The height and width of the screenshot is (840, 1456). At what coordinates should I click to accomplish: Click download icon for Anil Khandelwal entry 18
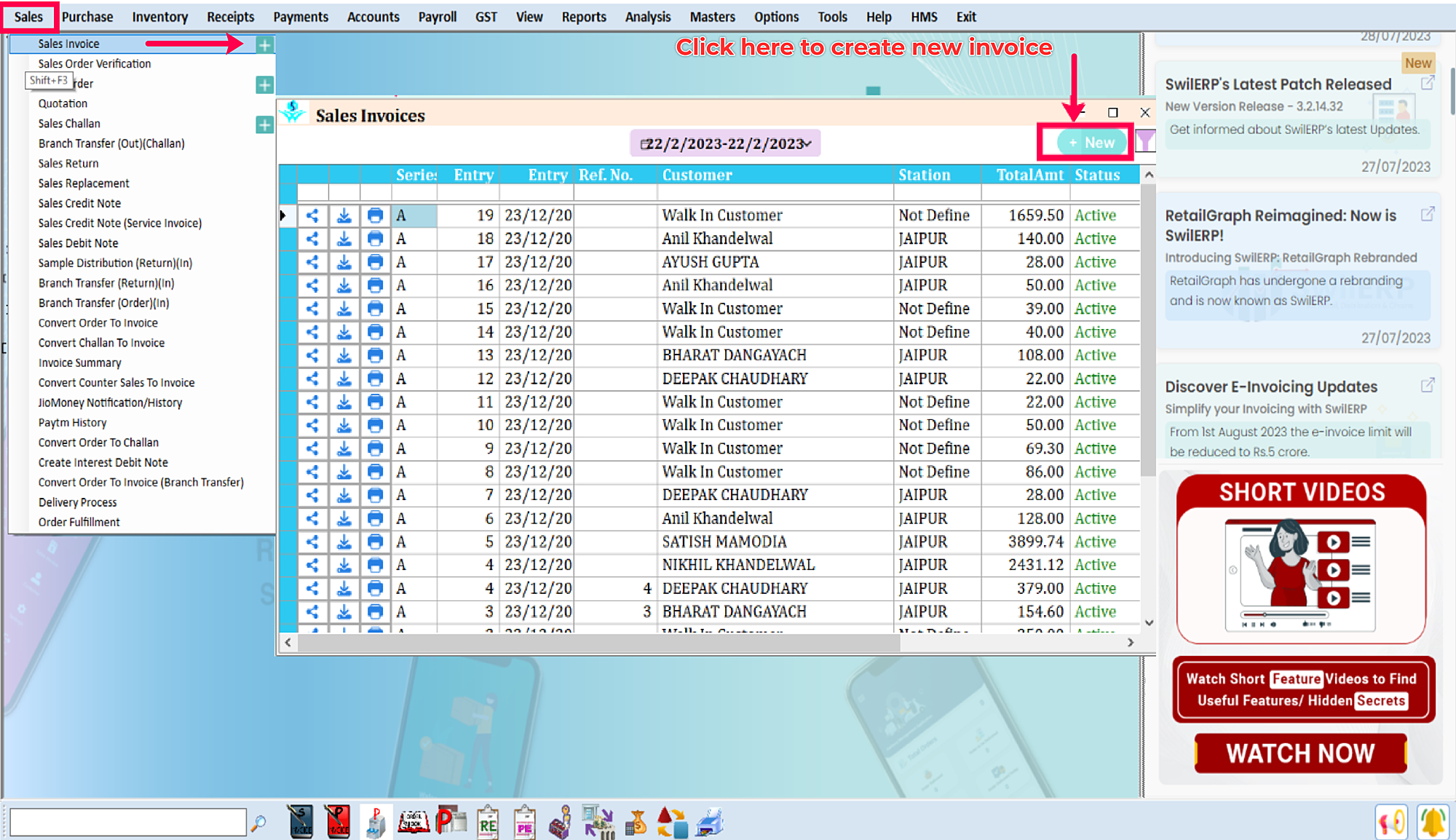[x=344, y=239]
